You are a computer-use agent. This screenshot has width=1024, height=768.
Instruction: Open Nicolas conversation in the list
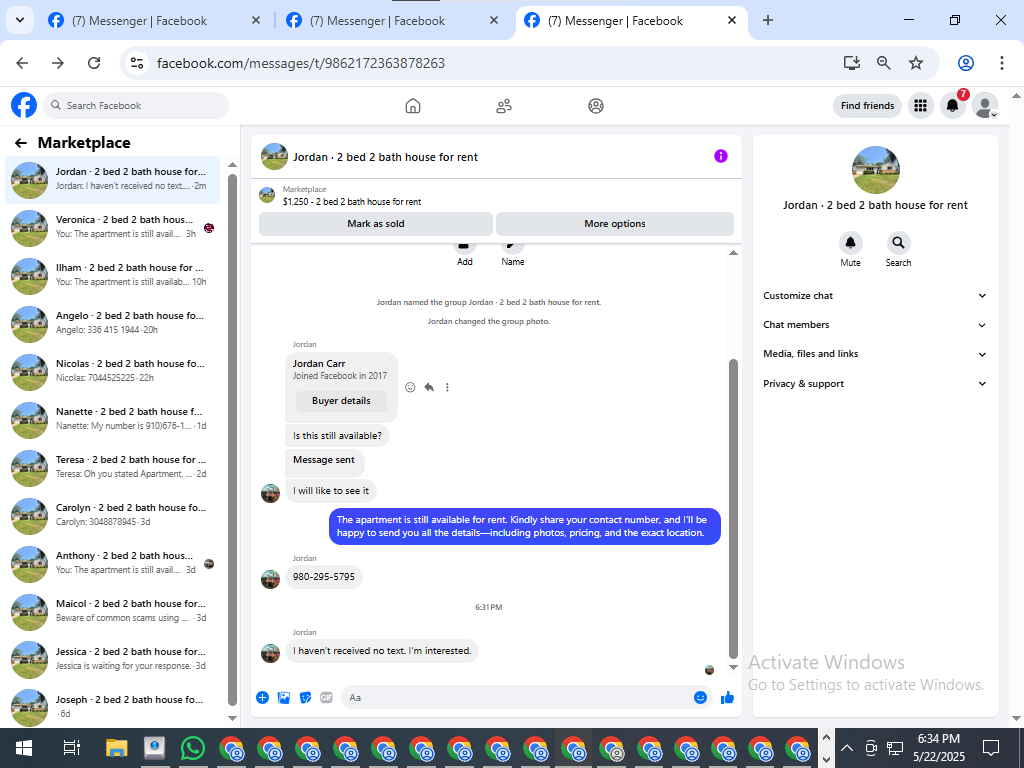[x=112, y=372]
